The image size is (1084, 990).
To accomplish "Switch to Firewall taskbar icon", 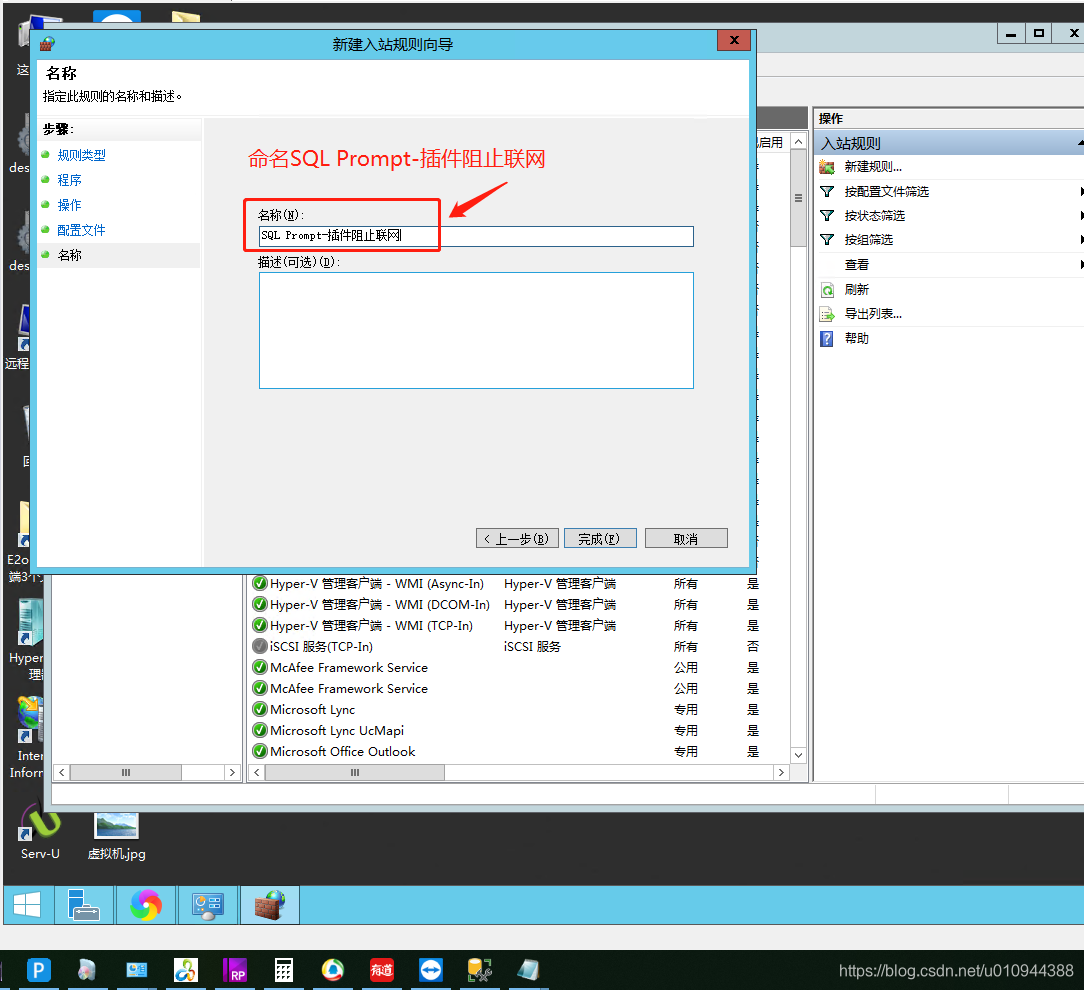I will click(270, 904).
